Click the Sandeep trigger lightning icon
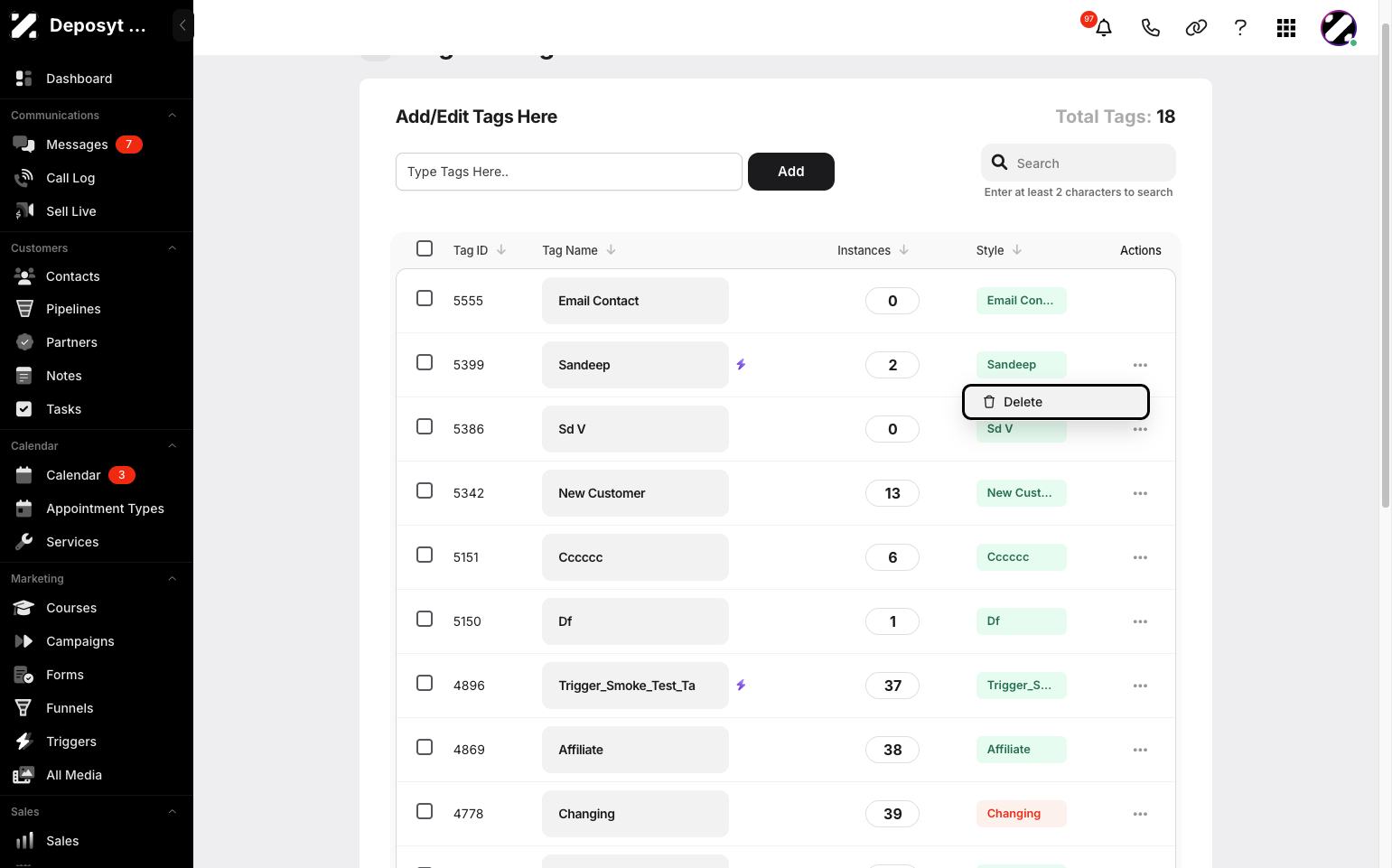 pyautogui.click(x=741, y=365)
